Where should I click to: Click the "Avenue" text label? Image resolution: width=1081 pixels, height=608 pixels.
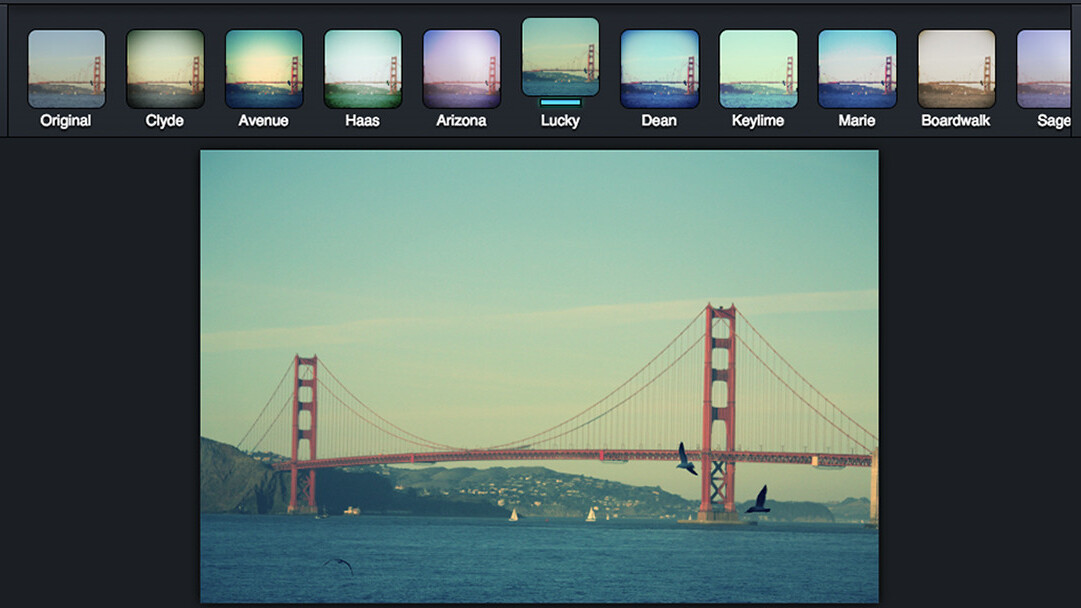click(264, 121)
